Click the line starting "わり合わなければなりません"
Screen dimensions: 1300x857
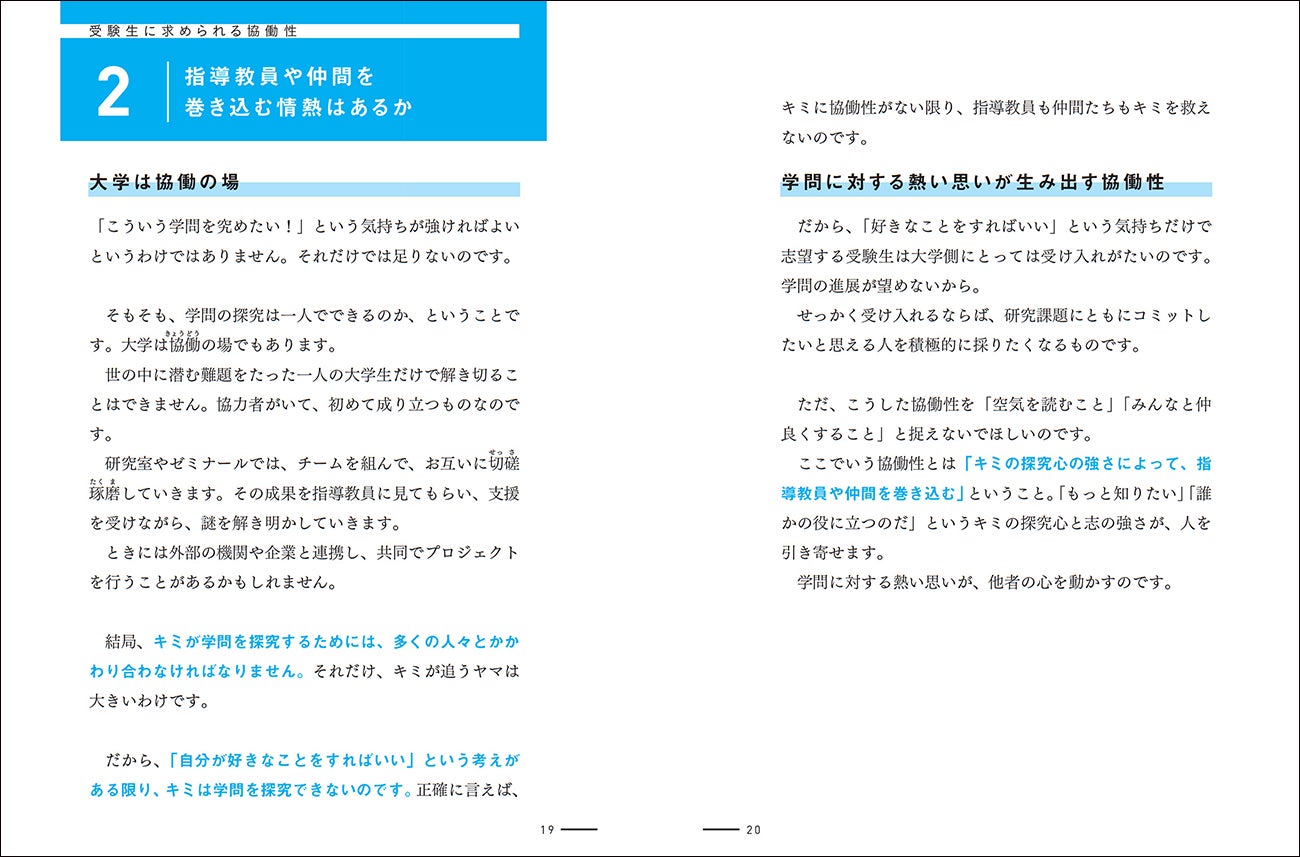click(305, 672)
